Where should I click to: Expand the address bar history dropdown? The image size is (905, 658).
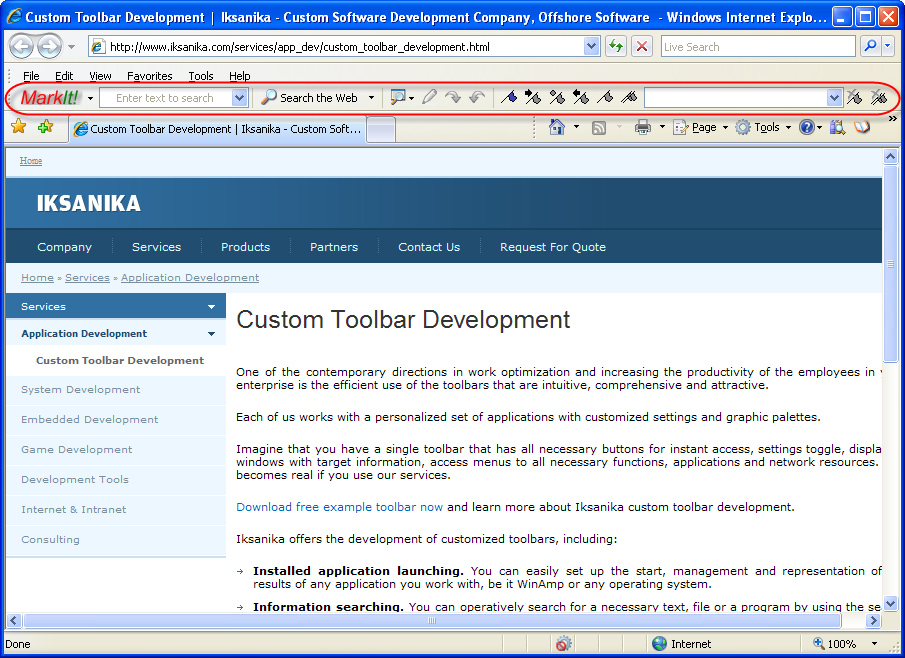(591, 47)
